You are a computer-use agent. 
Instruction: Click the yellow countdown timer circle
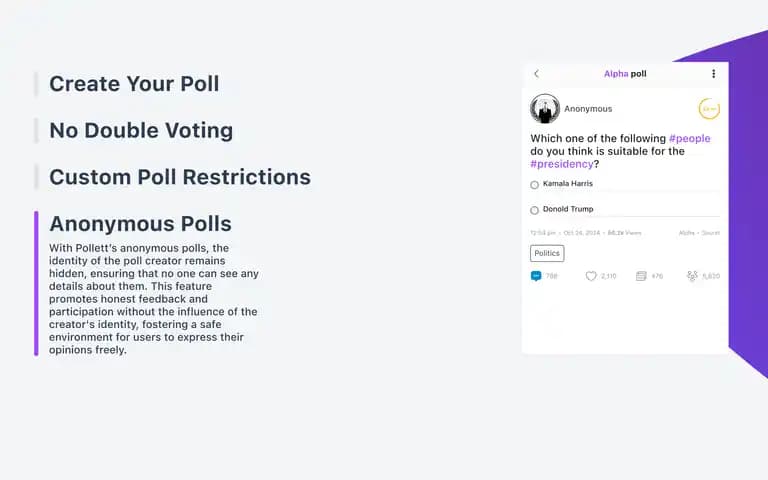pyautogui.click(x=709, y=109)
